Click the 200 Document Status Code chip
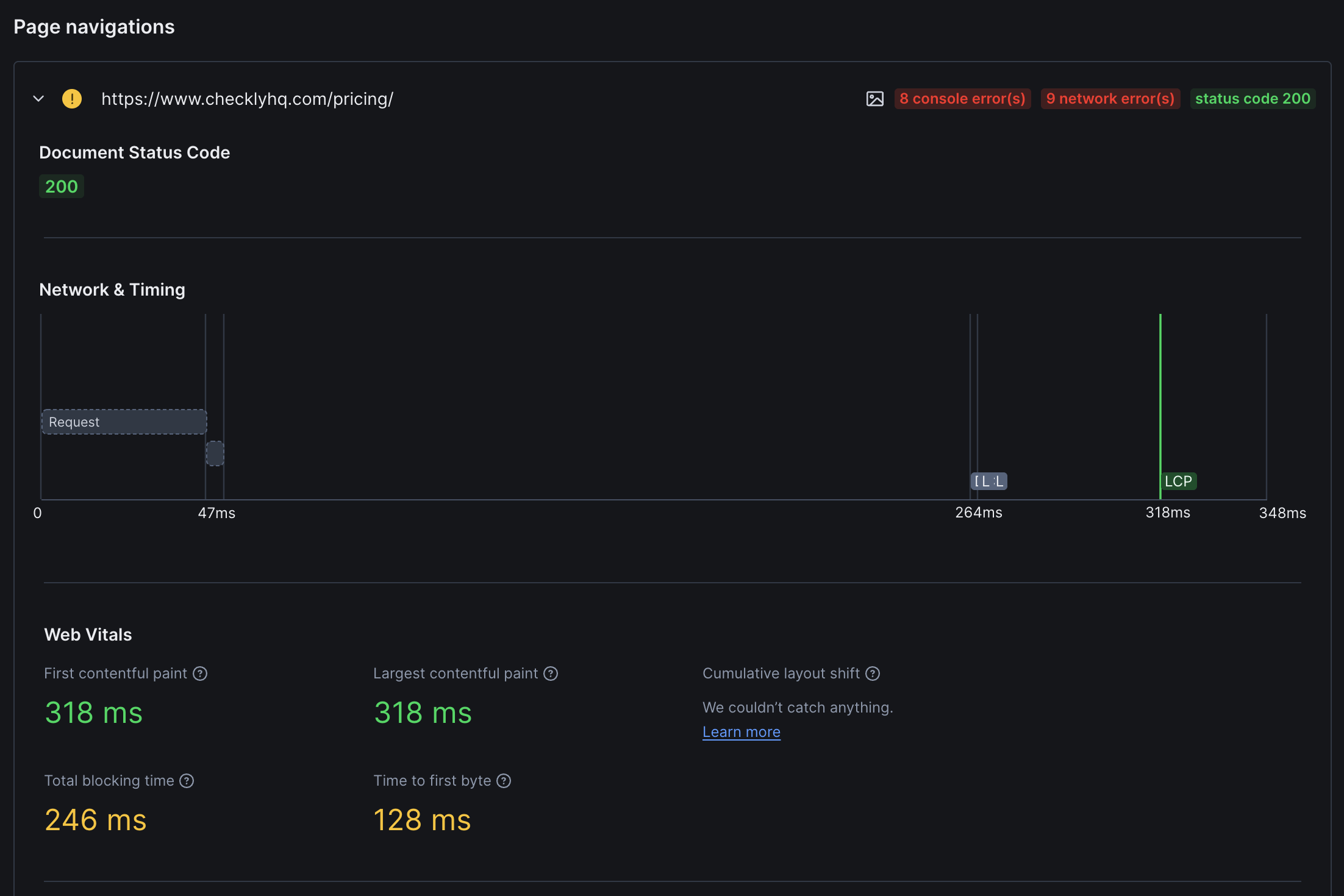The width and height of the screenshot is (1344, 896). pyautogui.click(x=61, y=186)
